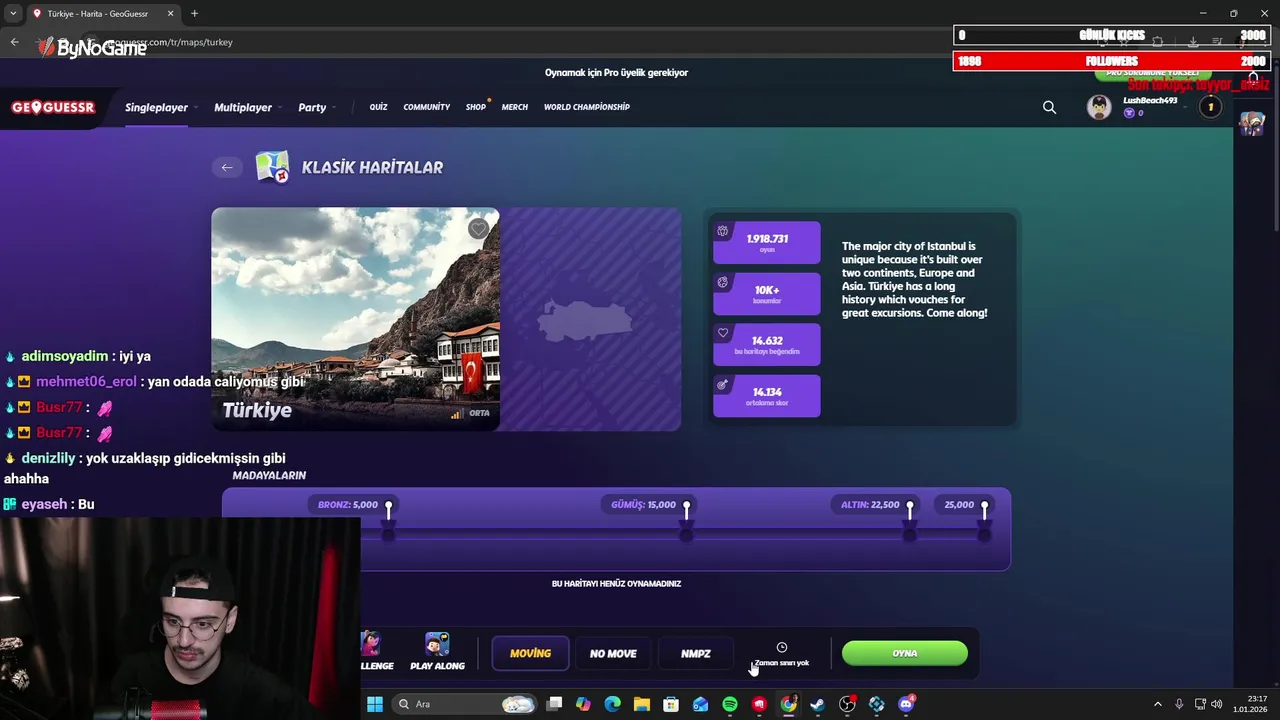Image resolution: width=1280 pixels, height=720 pixels.
Task: Click the 10K+ stat tile
Action: tap(767, 294)
